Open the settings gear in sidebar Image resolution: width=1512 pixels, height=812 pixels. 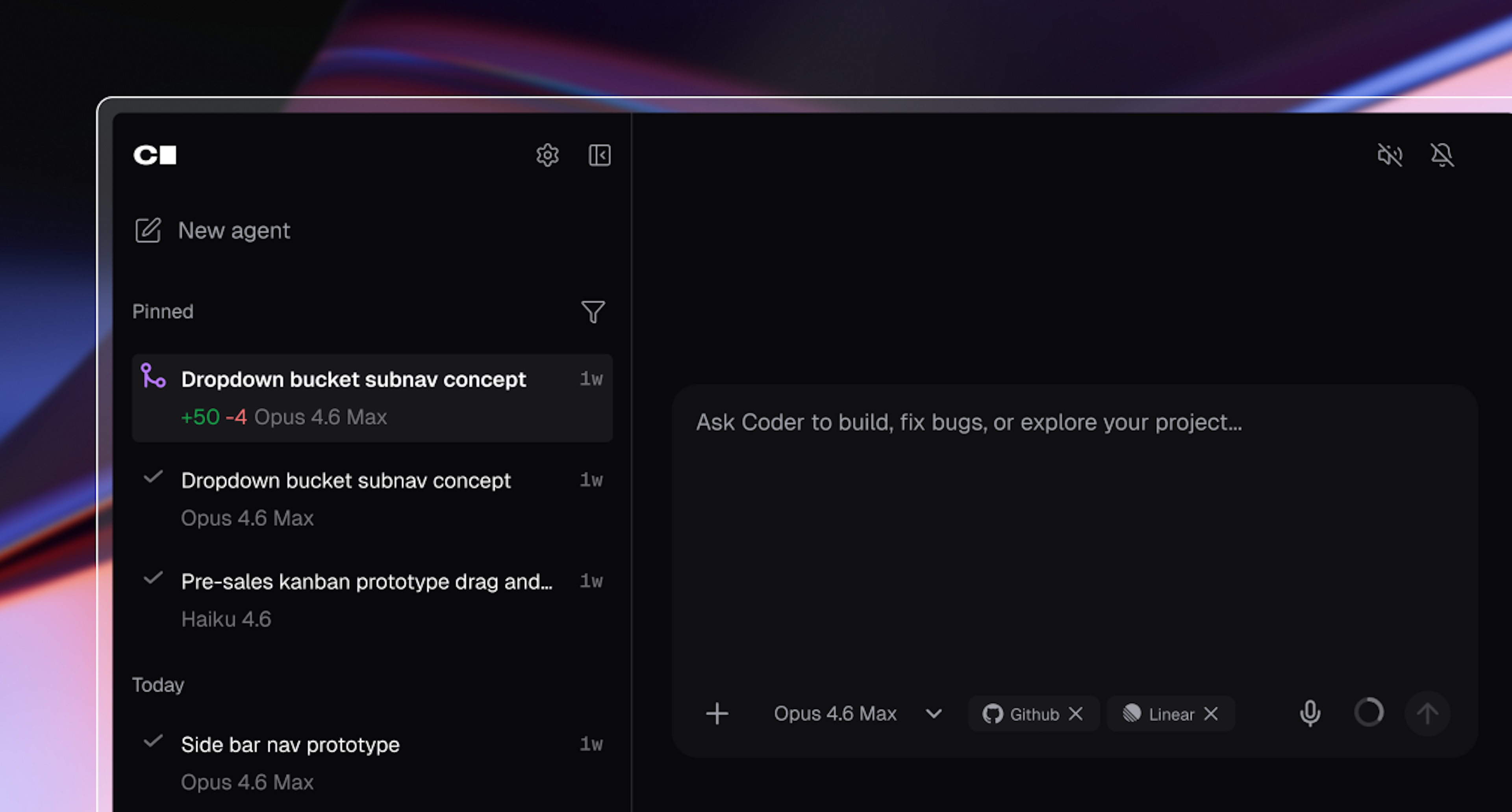coord(547,155)
